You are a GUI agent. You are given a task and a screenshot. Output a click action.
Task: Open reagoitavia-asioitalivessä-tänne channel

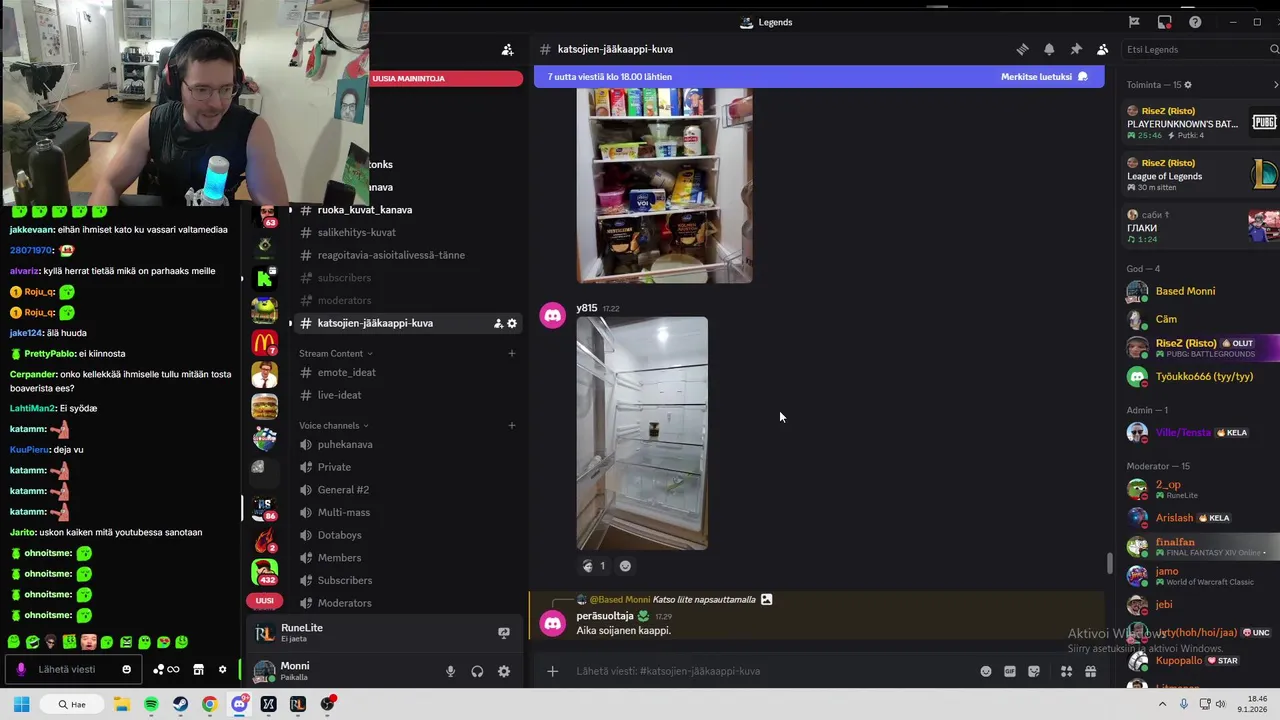(390, 255)
